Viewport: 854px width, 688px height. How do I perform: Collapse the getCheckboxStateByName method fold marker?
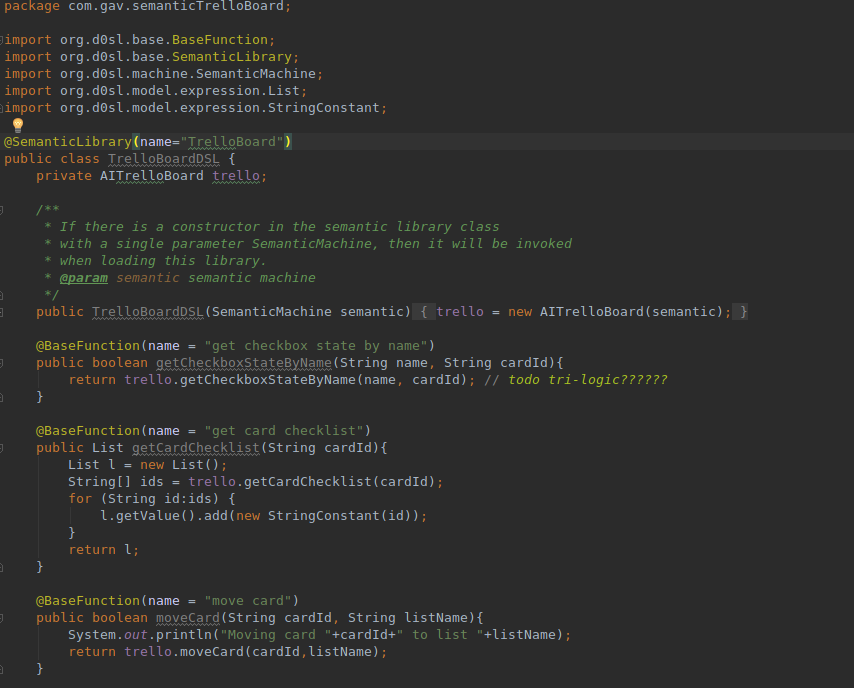2,363
